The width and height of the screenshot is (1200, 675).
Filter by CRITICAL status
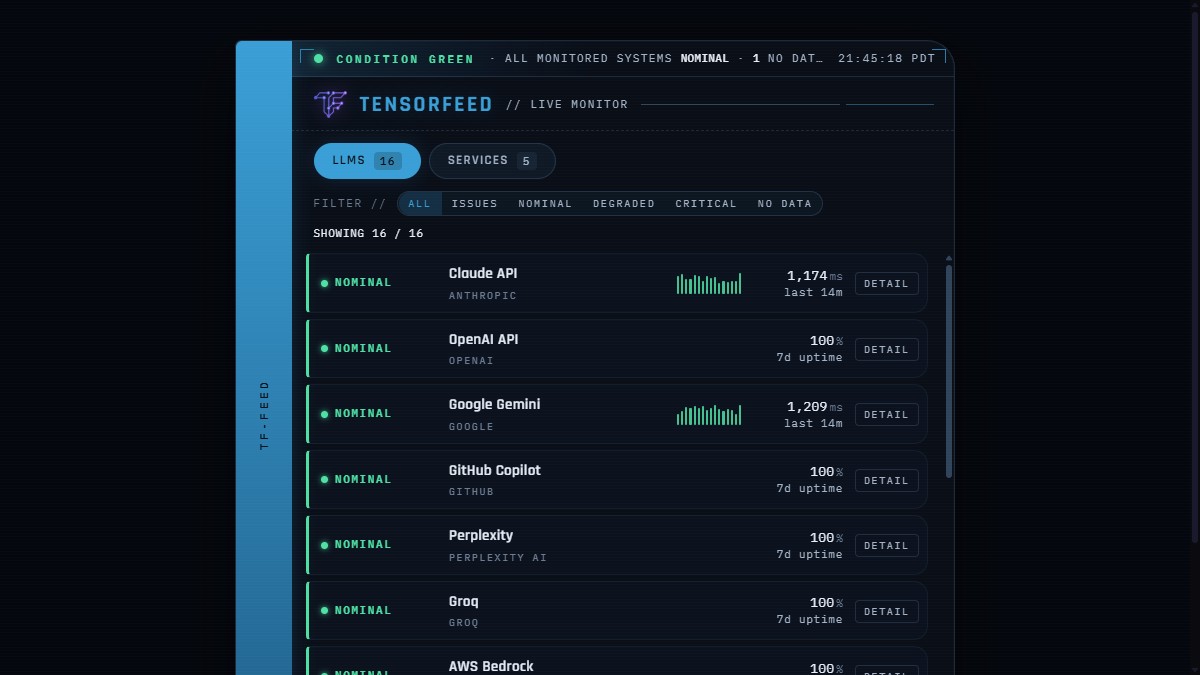coord(706,204)
